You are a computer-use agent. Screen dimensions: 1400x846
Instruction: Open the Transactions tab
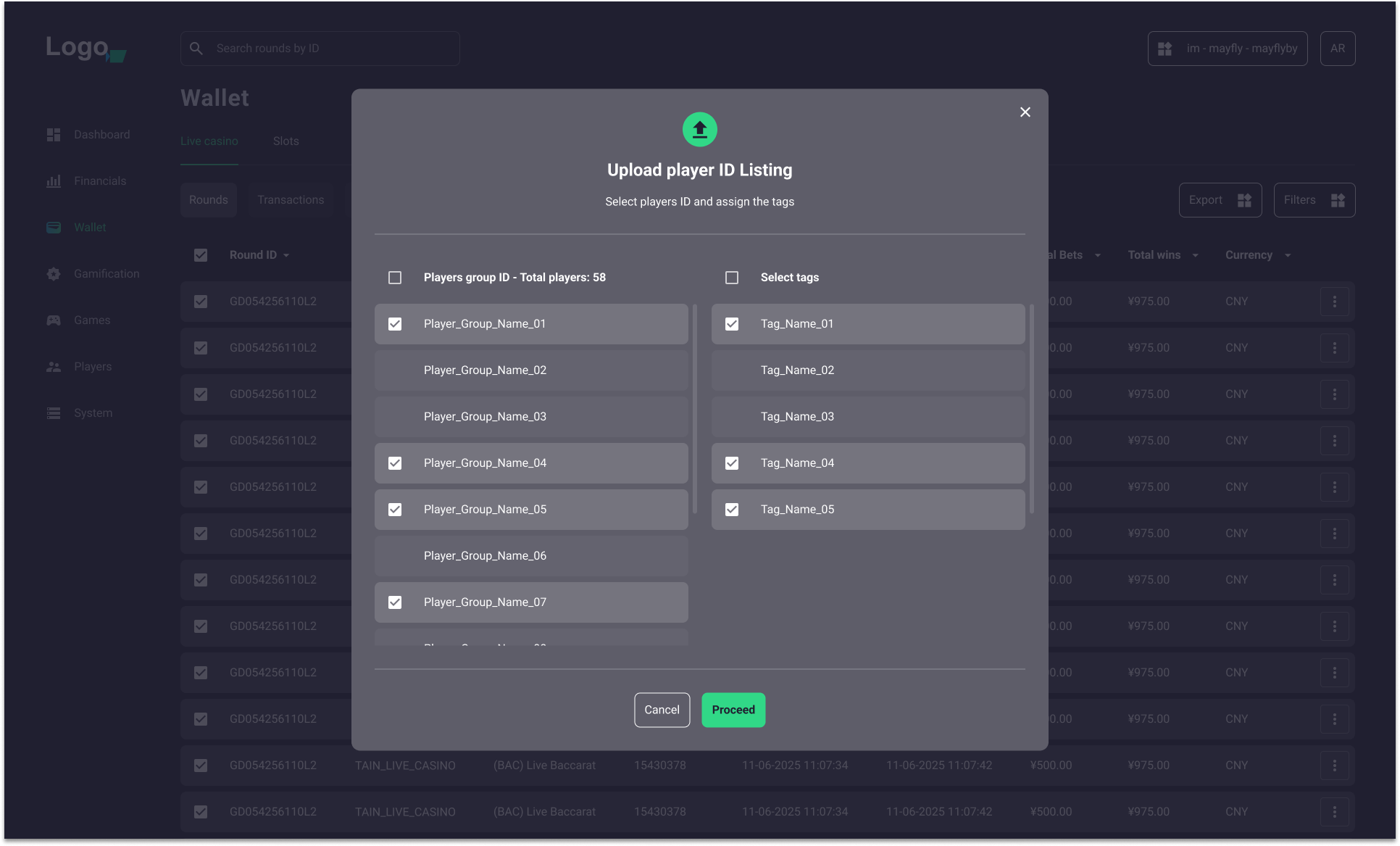click(290, 199)
